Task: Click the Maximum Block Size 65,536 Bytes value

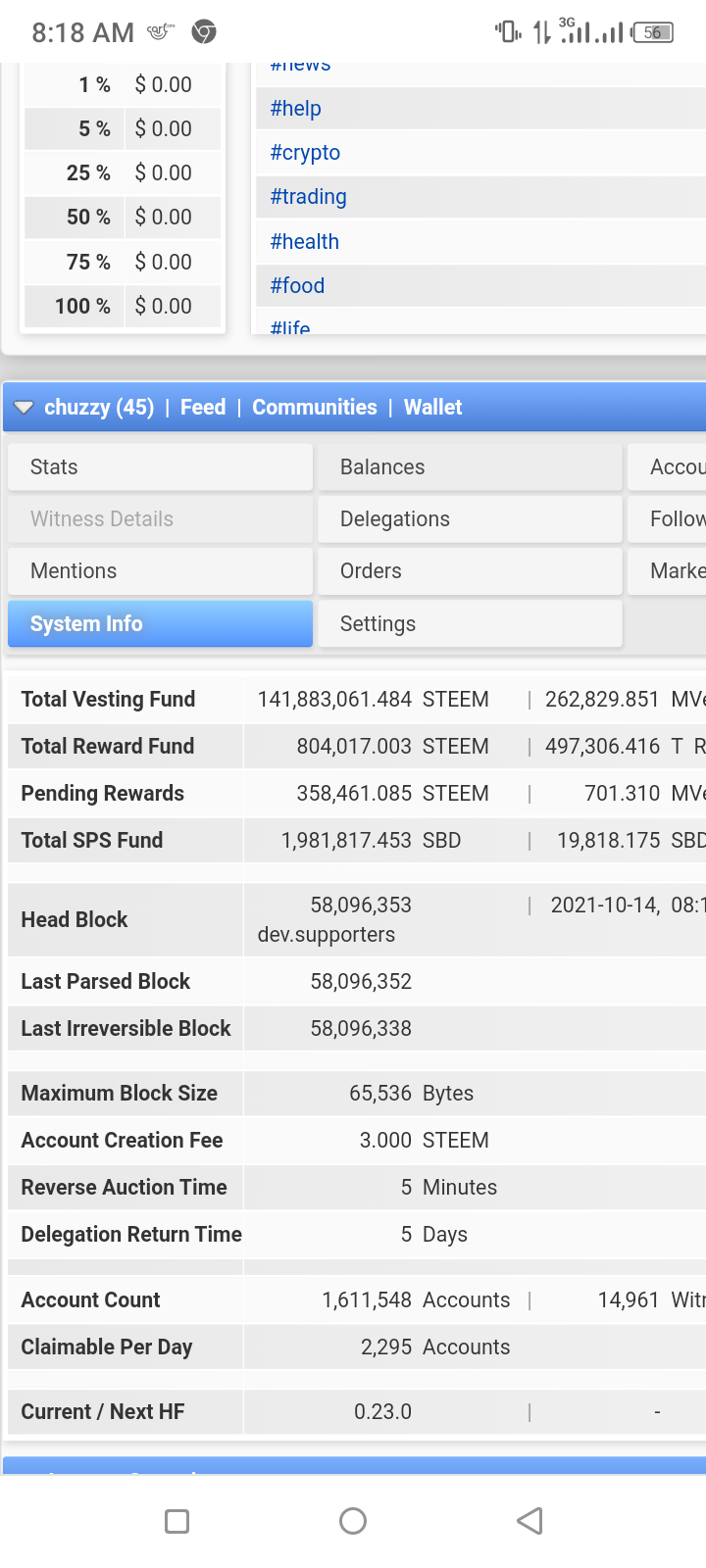Action: 411,1094
